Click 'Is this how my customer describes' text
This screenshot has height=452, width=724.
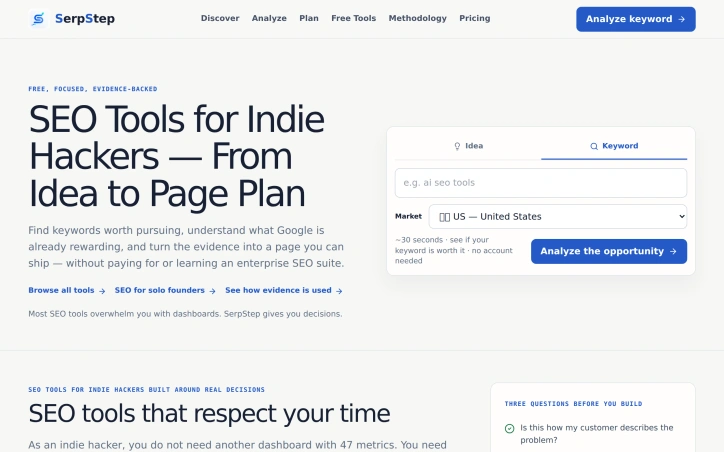click(x=597, y=434)
